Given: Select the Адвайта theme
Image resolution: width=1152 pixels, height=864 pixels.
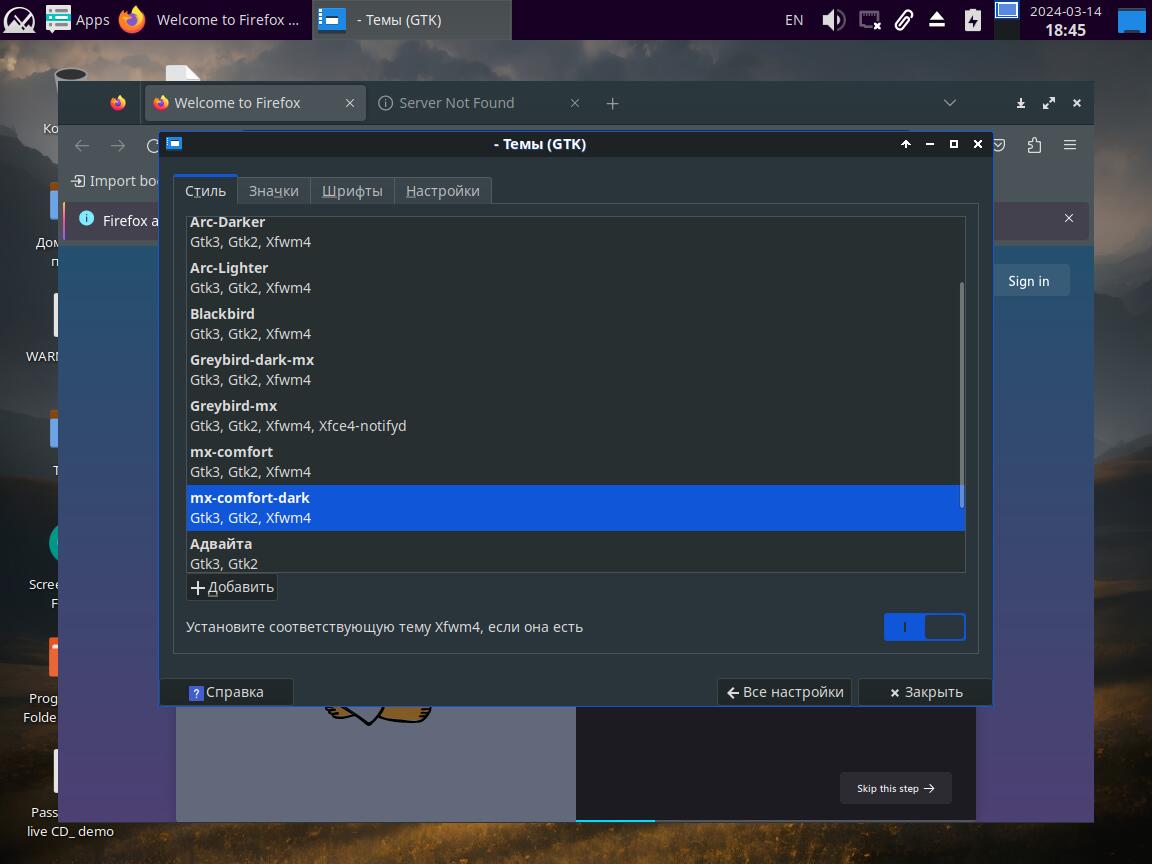Looking at the screenshot, I should coord(575,552).
